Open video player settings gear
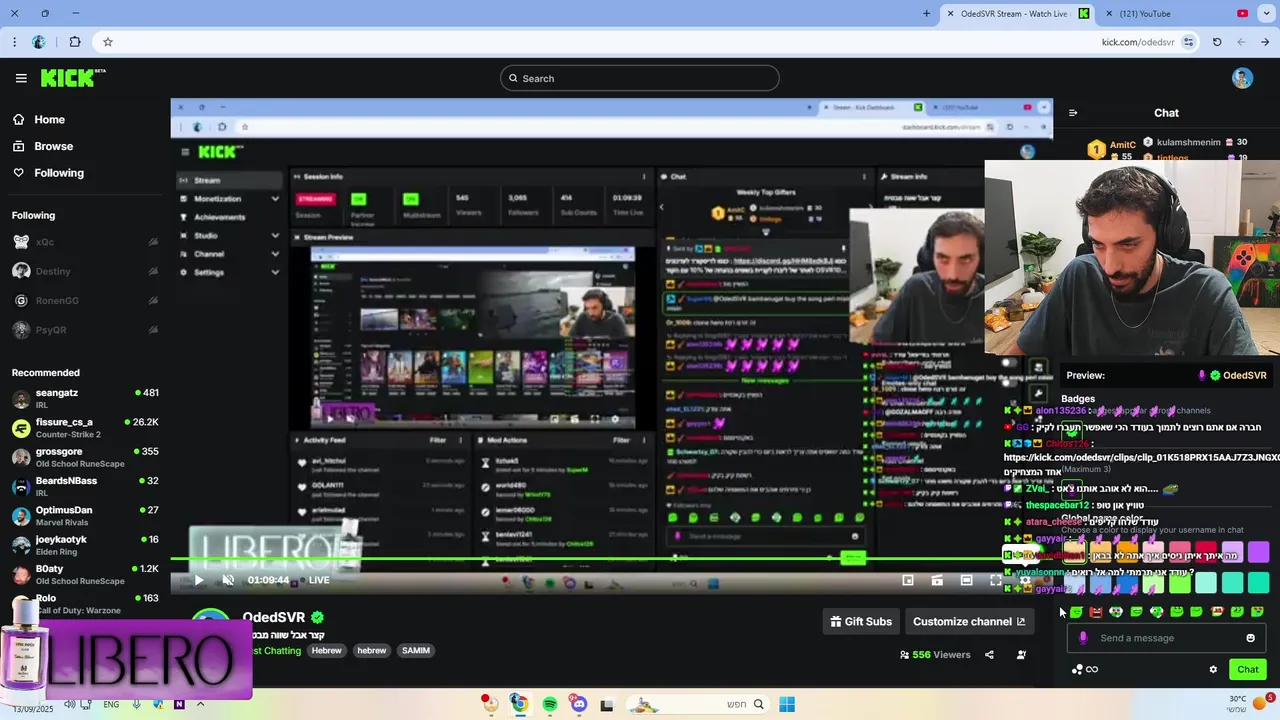 click(x=1025, y=580)
